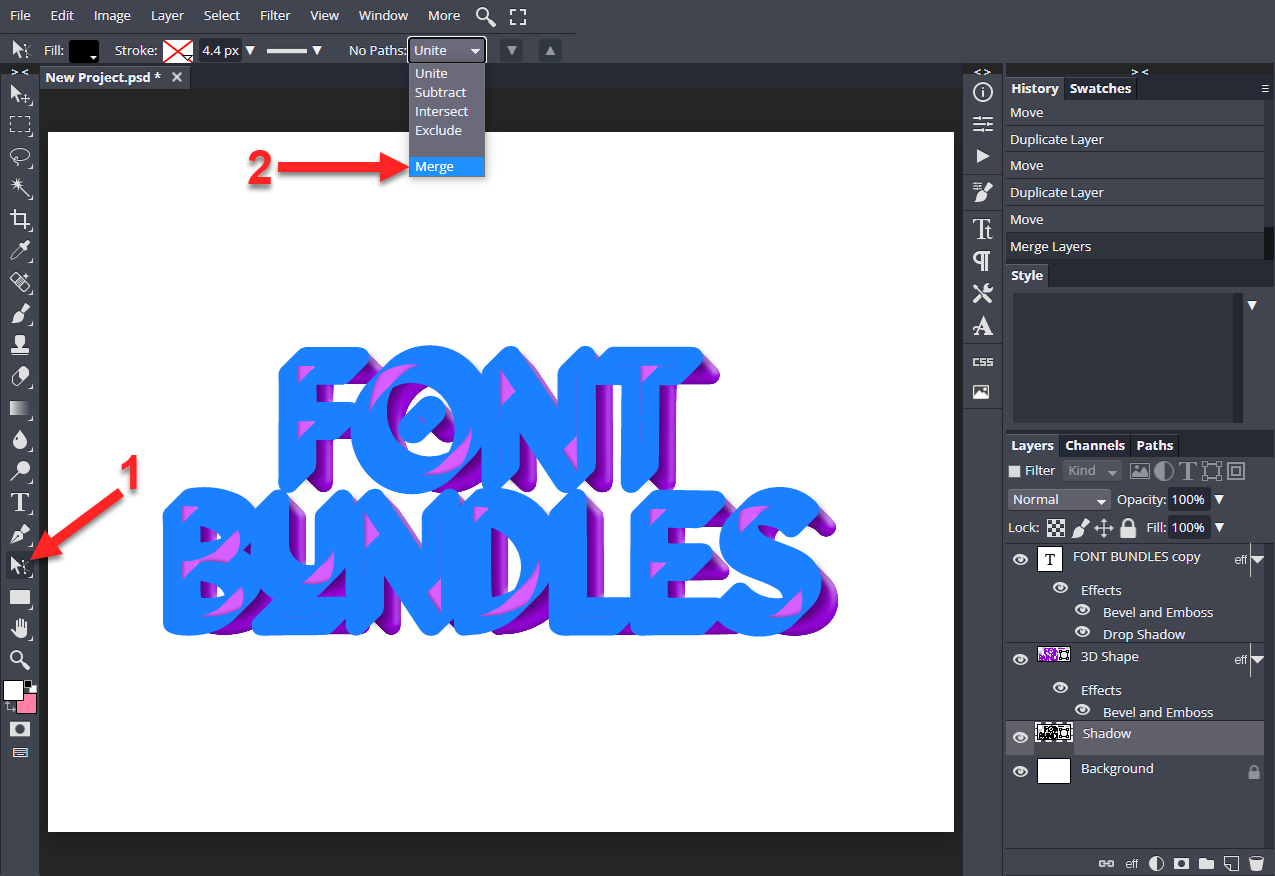Open the stroke line style dropdown

(x=294, y=50)
